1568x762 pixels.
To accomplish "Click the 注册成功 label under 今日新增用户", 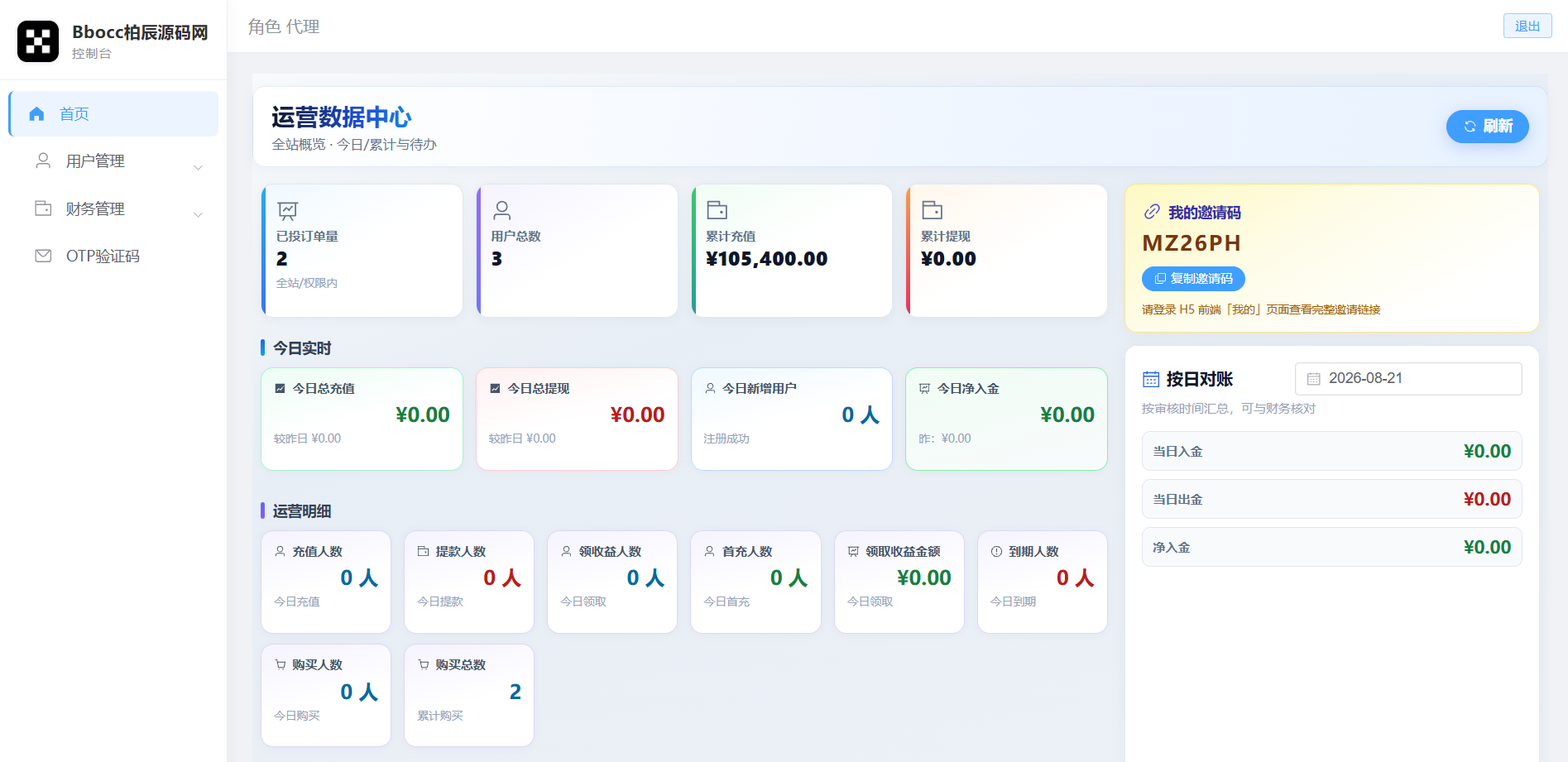I will click(x=726, y=439).
